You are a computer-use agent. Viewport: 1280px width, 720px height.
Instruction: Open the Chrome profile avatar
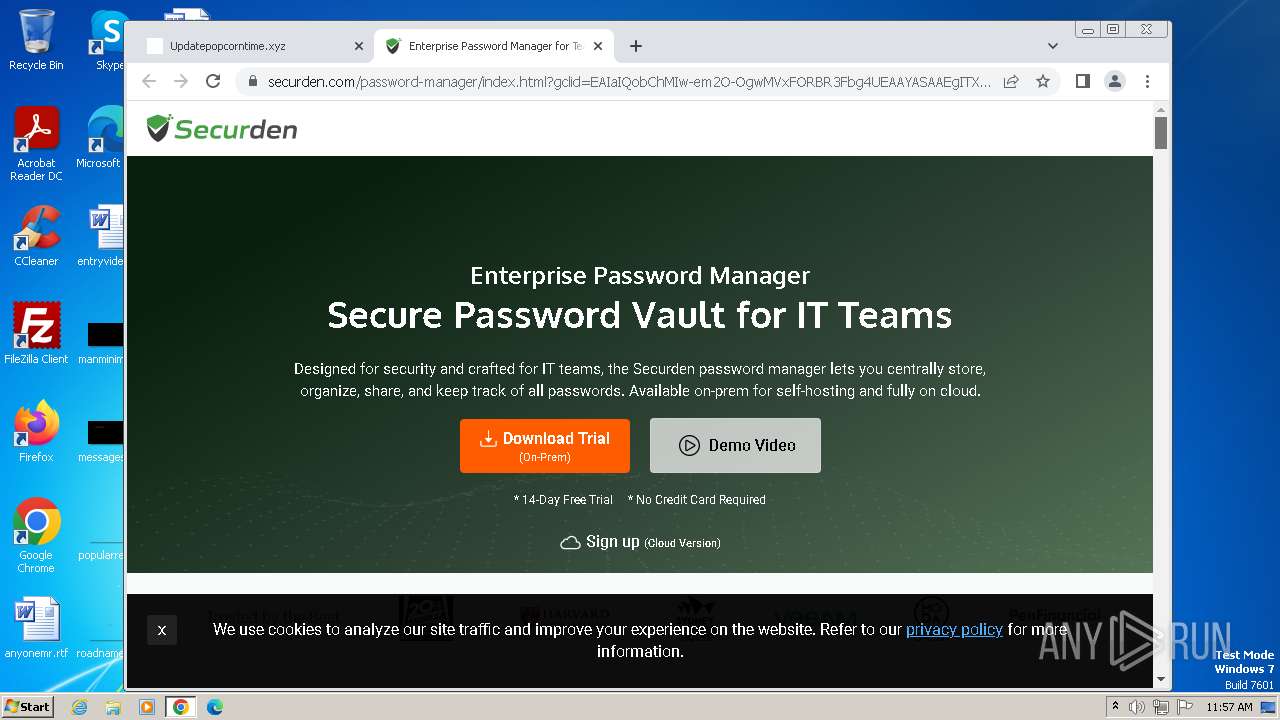(1115, 81)
